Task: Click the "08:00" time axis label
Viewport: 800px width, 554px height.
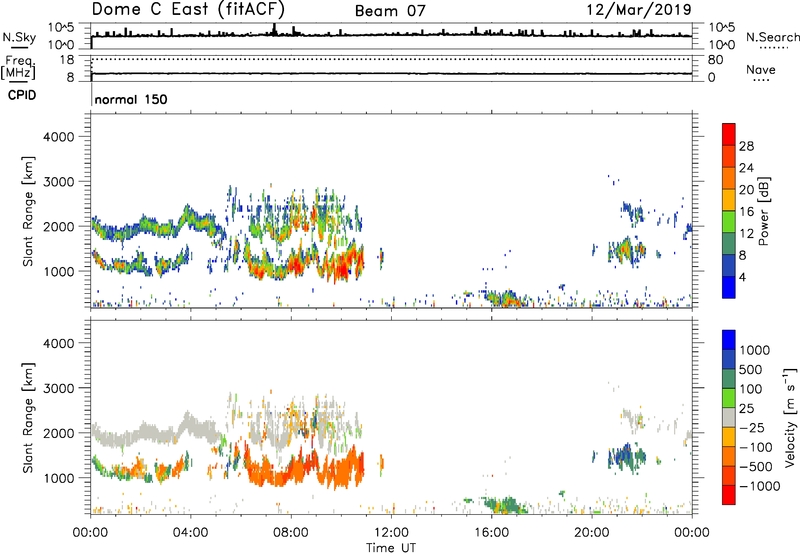Action: (291, 533)
